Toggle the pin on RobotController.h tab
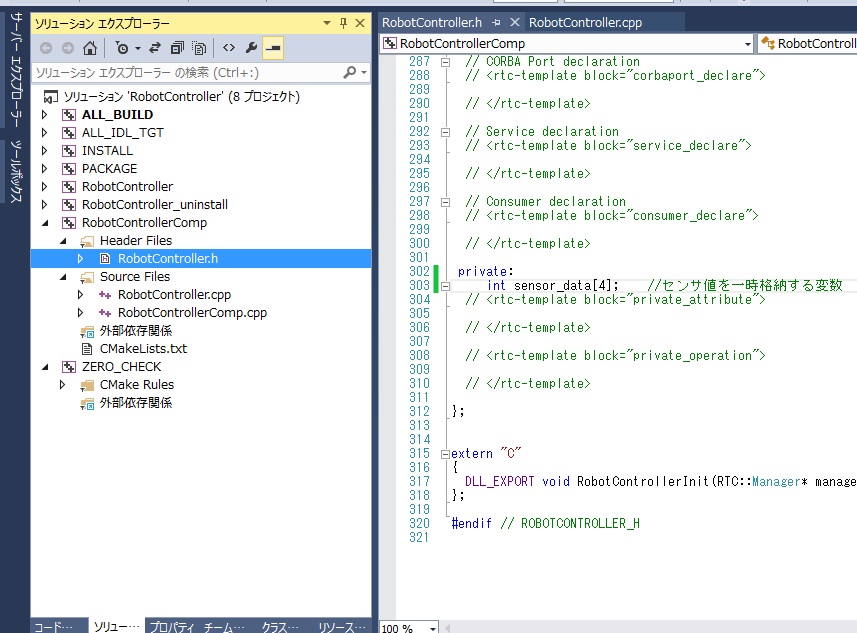This screenshot has width=857, height=633. click(x=496, y=22)
